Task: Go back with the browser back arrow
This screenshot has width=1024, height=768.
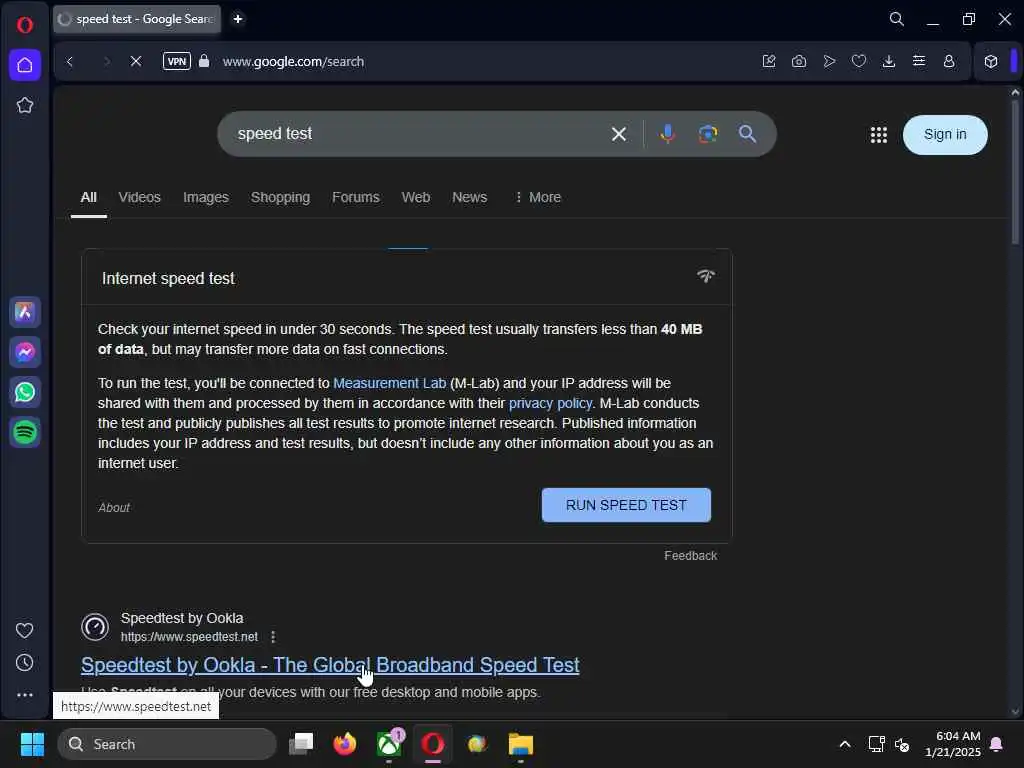Action: (x=70, y=61)
